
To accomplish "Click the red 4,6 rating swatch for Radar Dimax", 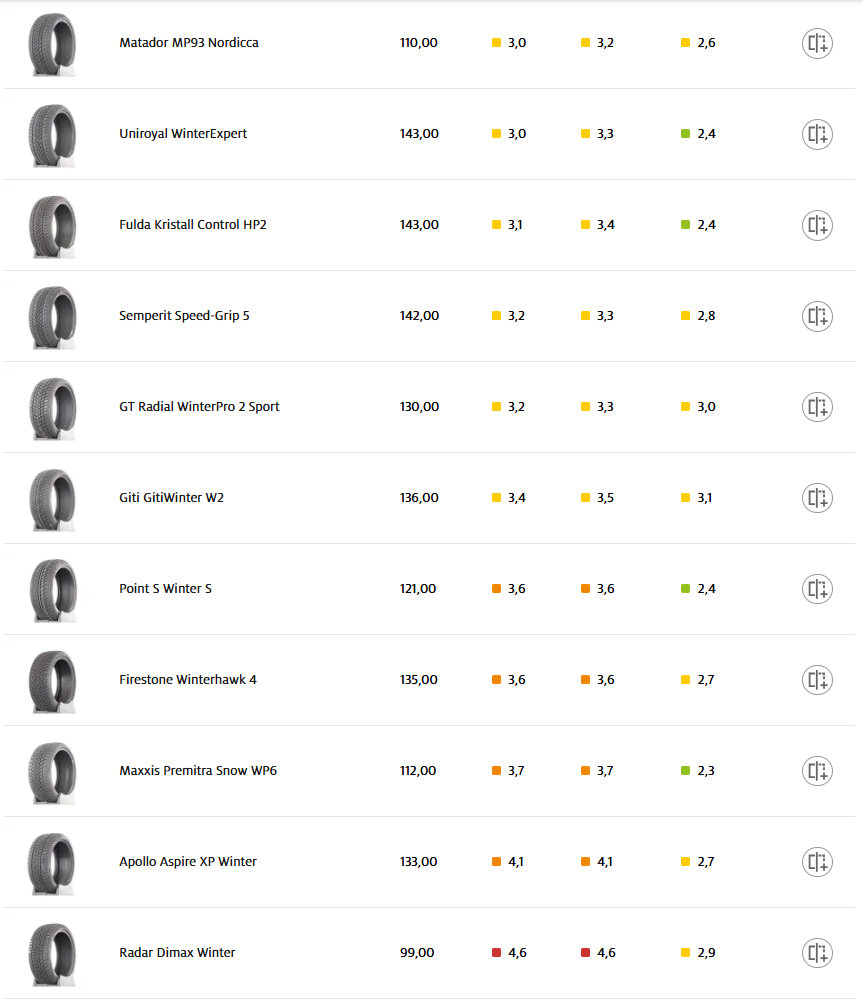I will (497, 953).
